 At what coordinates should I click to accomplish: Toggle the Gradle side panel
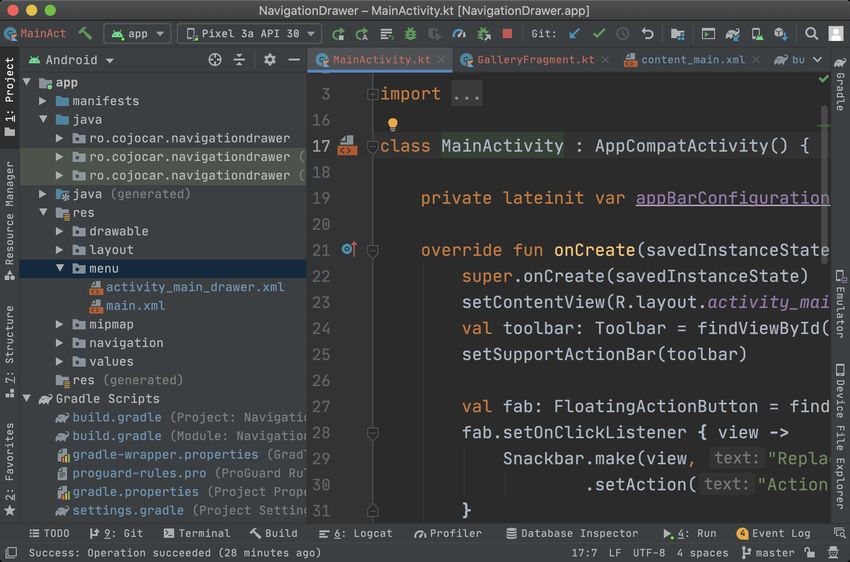coord(840,84)
